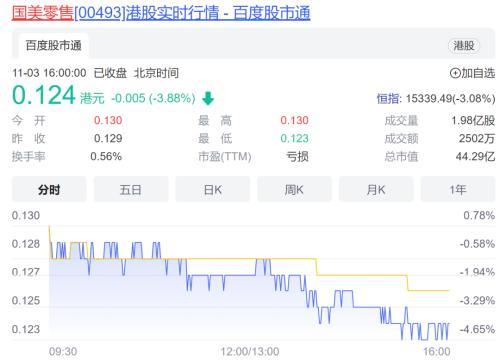Click the 成交量 value 1.98亿股

[x=473, y=120]
